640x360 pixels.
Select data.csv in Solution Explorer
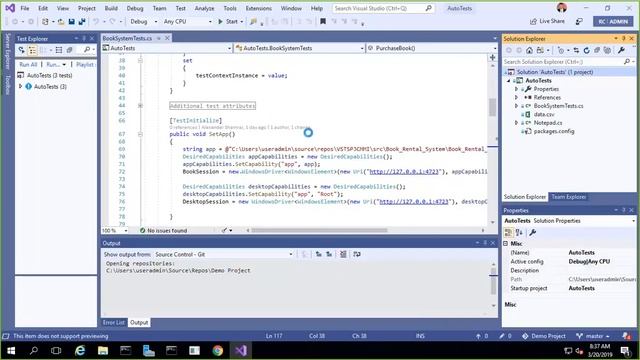(544, 114)
